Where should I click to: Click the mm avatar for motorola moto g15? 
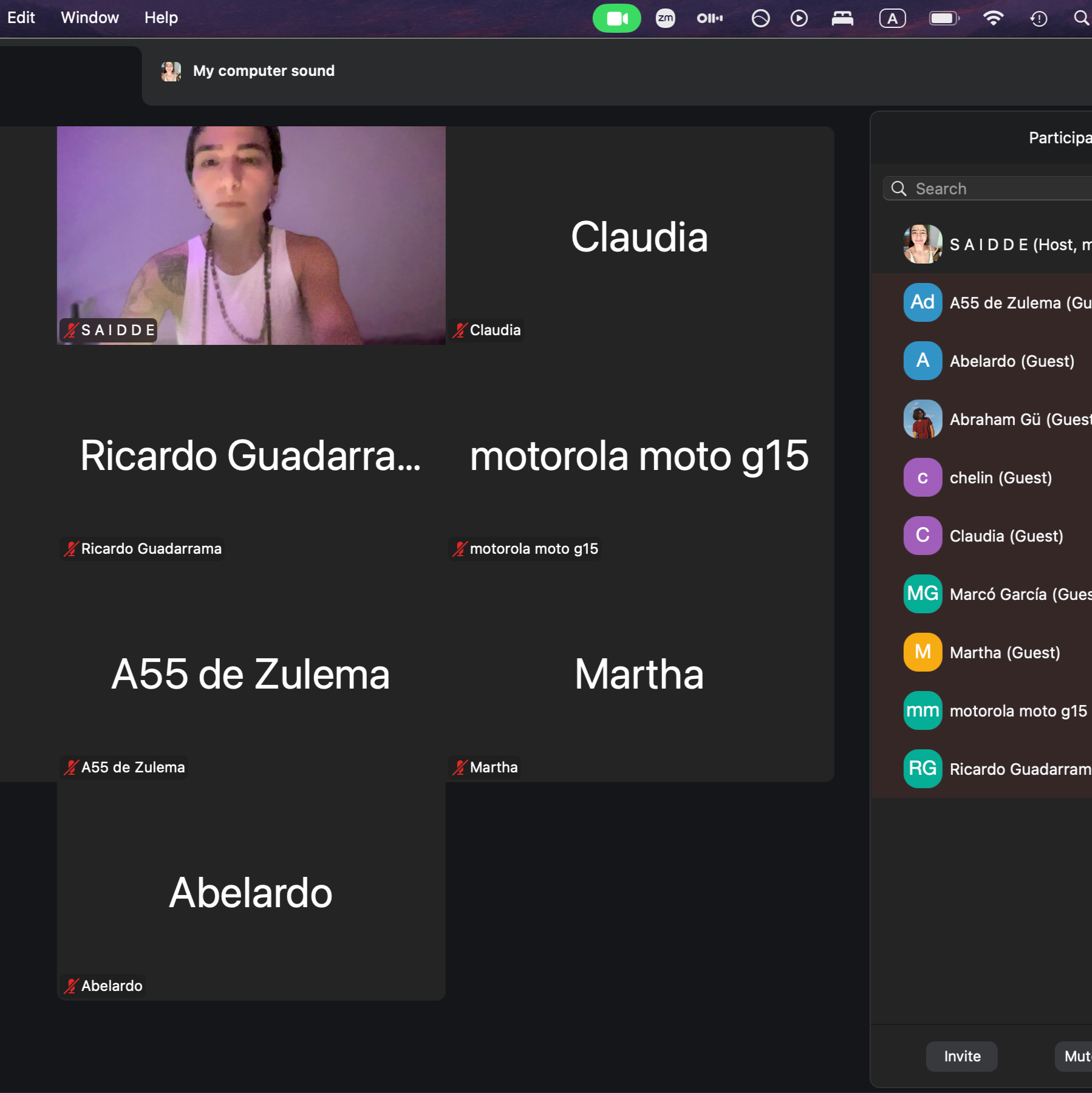click(x=923, y=710)
